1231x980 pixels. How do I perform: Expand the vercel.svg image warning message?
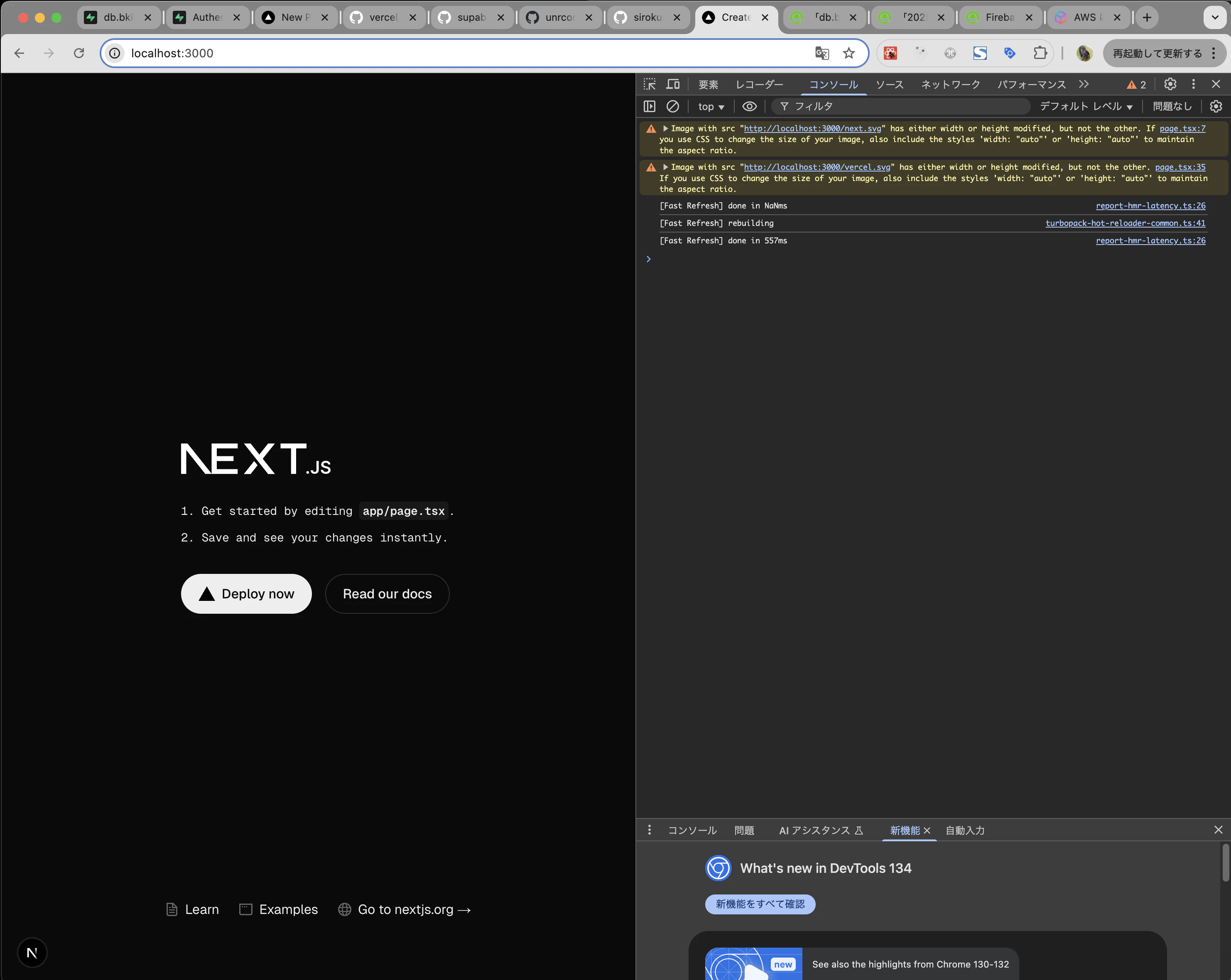tap(665, 167)
